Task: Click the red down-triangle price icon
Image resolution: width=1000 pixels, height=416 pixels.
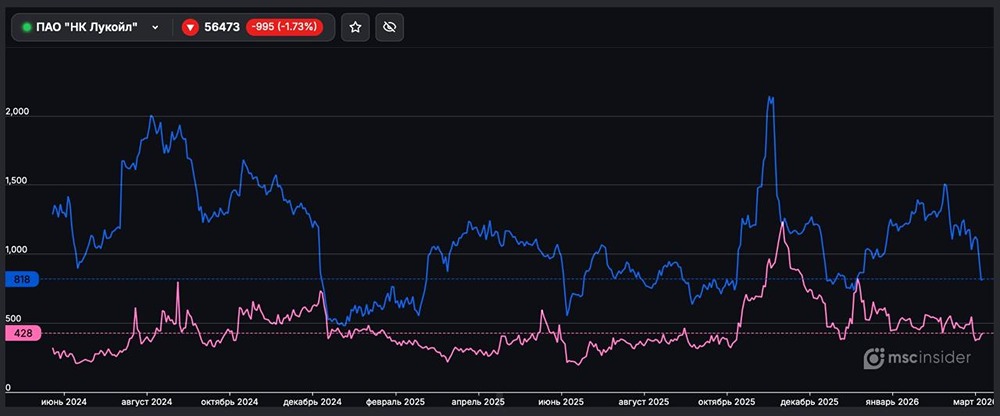Action: (190, 27)
